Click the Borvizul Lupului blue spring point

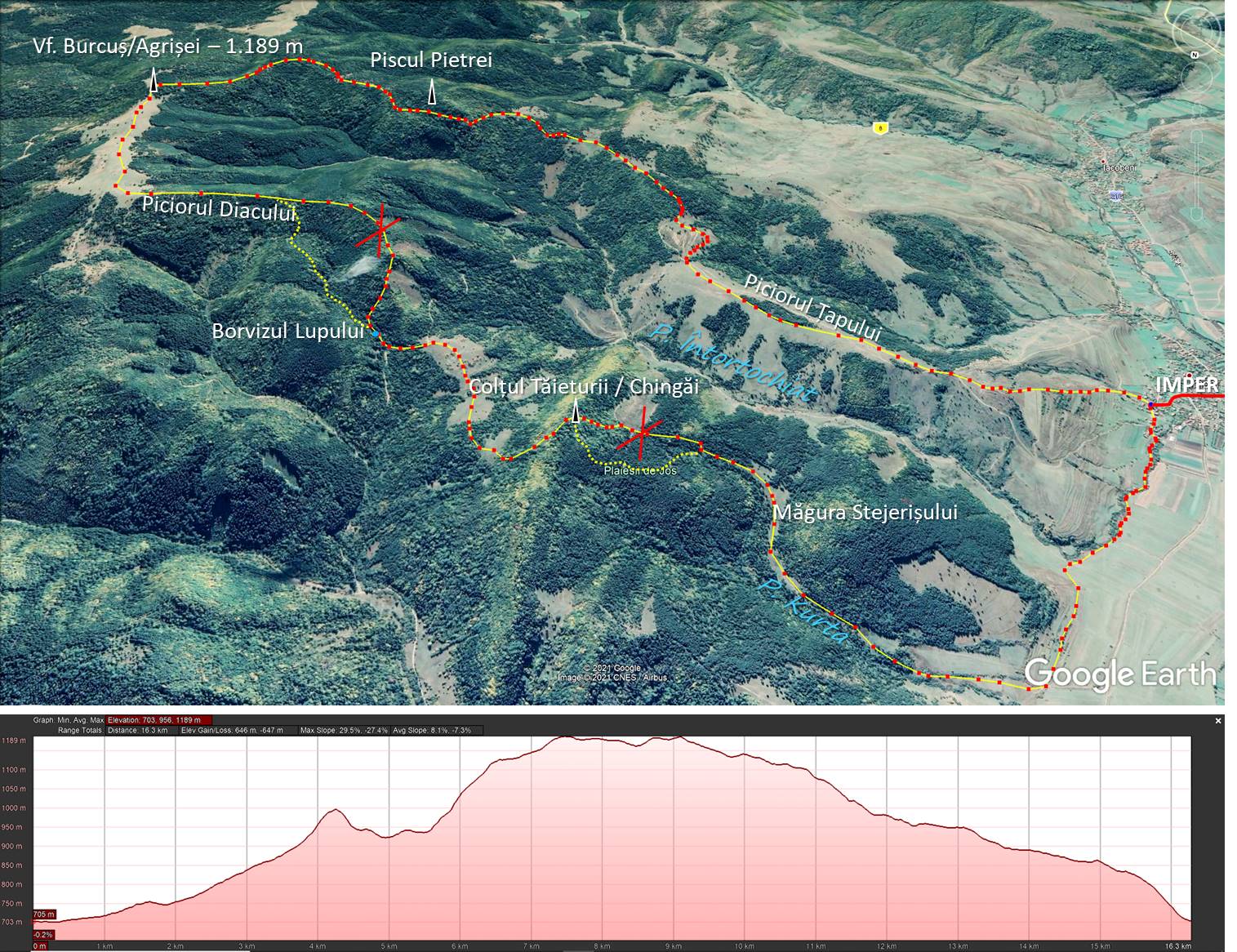click(375, 334)
